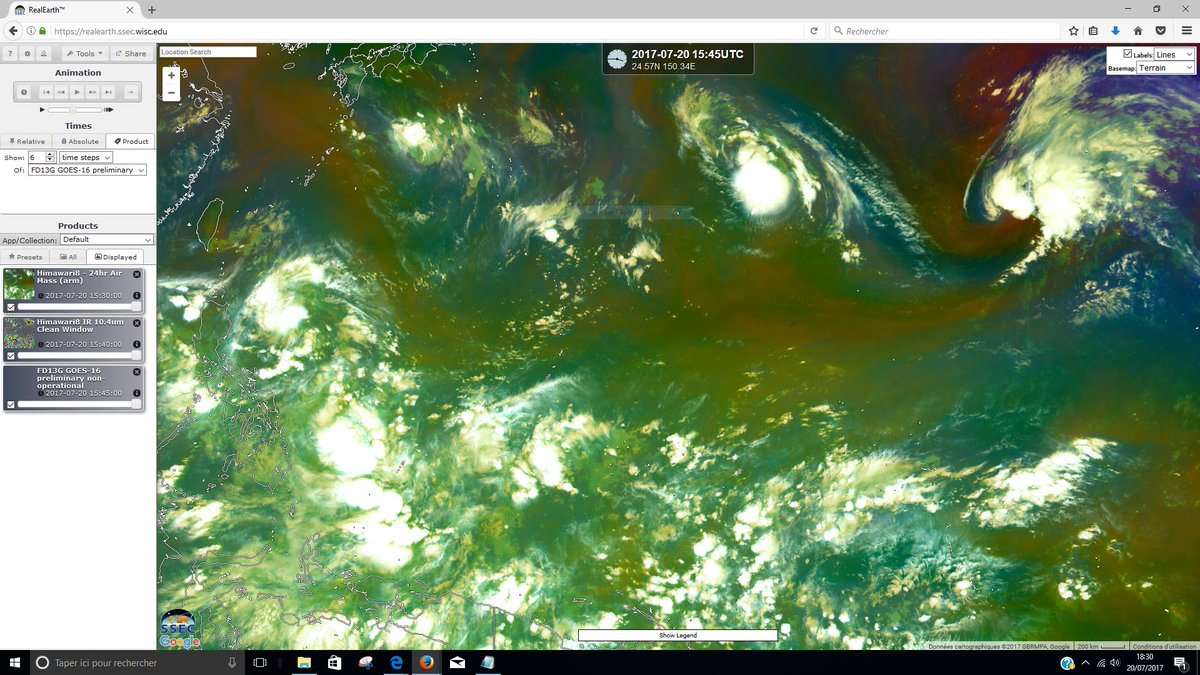Toggle FD13G GOES-16 layer visibility
Viewport: 1200px width, 675px height.
click(11, 404)
